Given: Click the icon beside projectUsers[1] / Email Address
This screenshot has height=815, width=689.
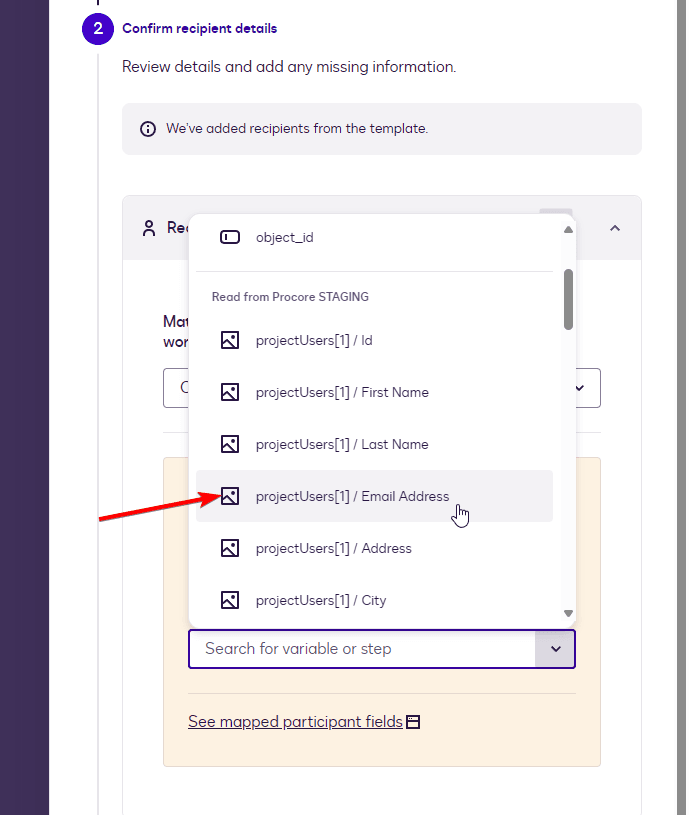Looking at the screenshot, I should tap(230, 496).
